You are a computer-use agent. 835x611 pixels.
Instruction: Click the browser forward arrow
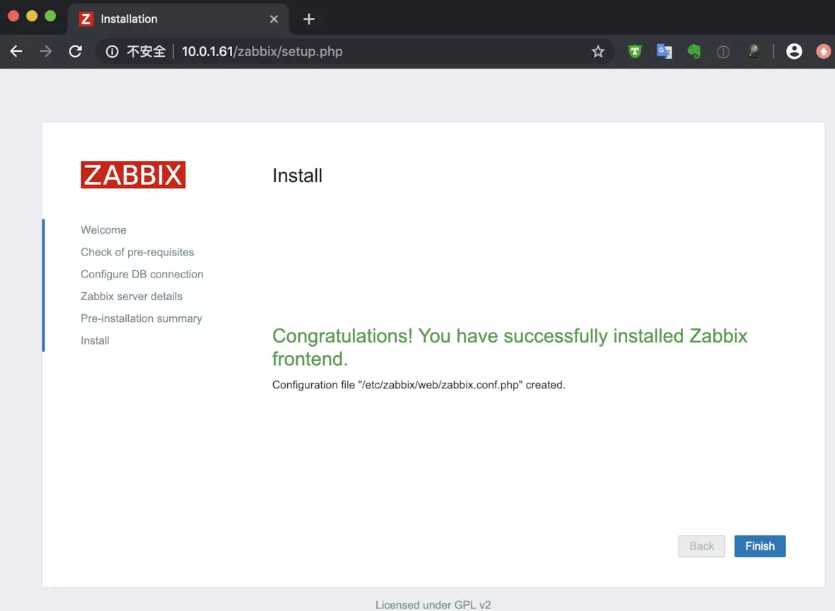click(x=46, y=52)
